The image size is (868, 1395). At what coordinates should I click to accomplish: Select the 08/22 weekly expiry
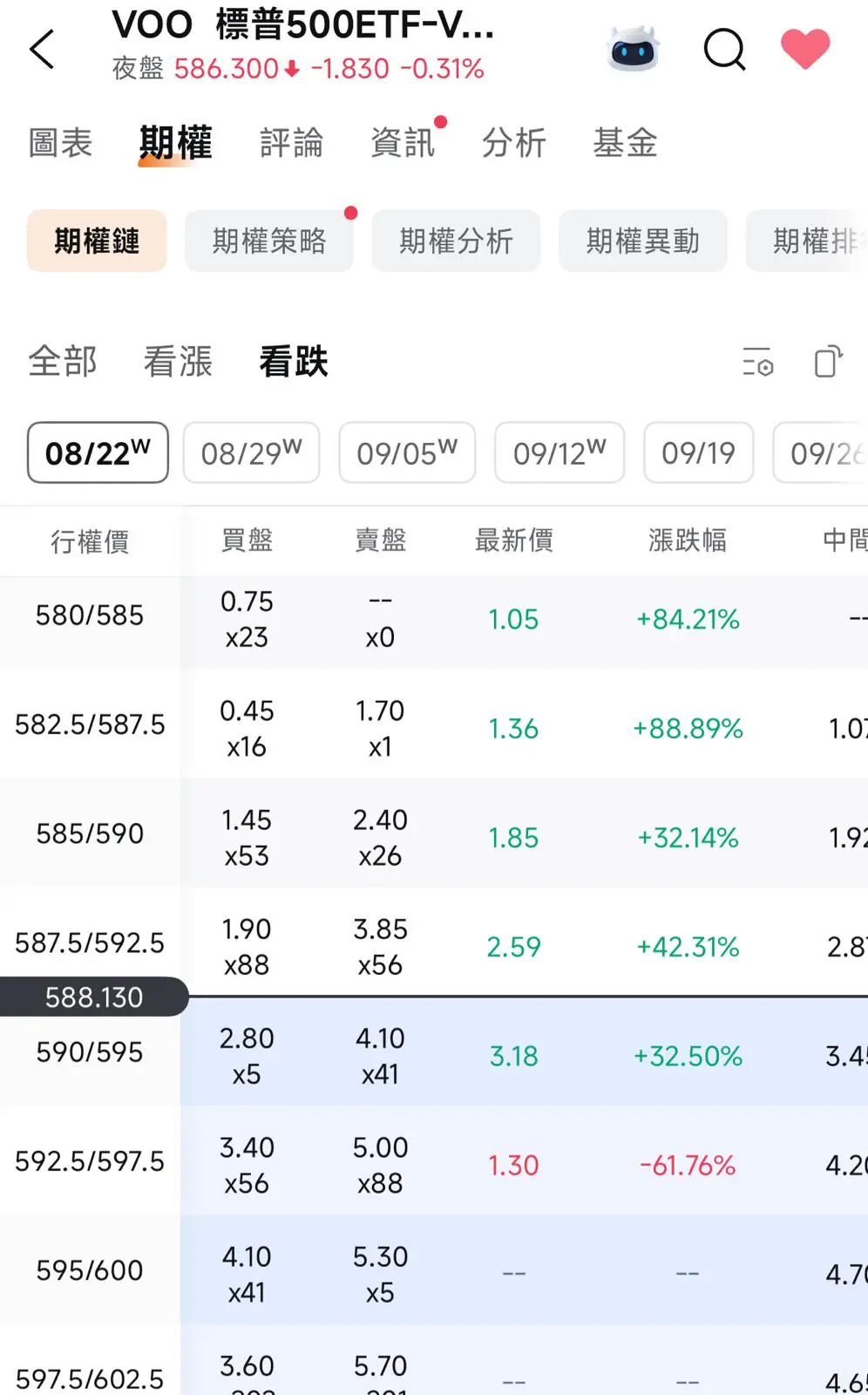(x=98, y=453)
